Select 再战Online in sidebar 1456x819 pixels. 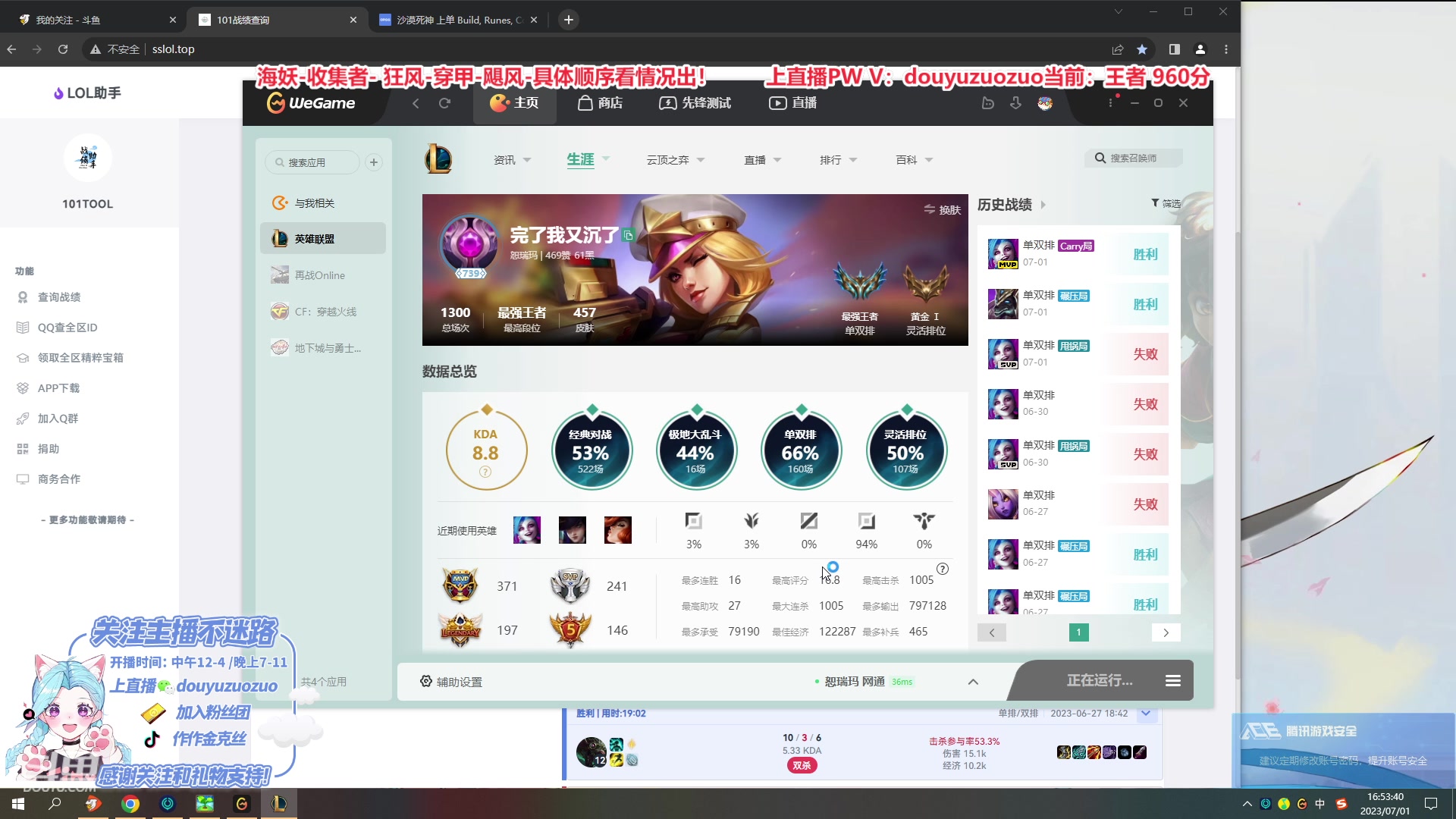coord(323,275)
